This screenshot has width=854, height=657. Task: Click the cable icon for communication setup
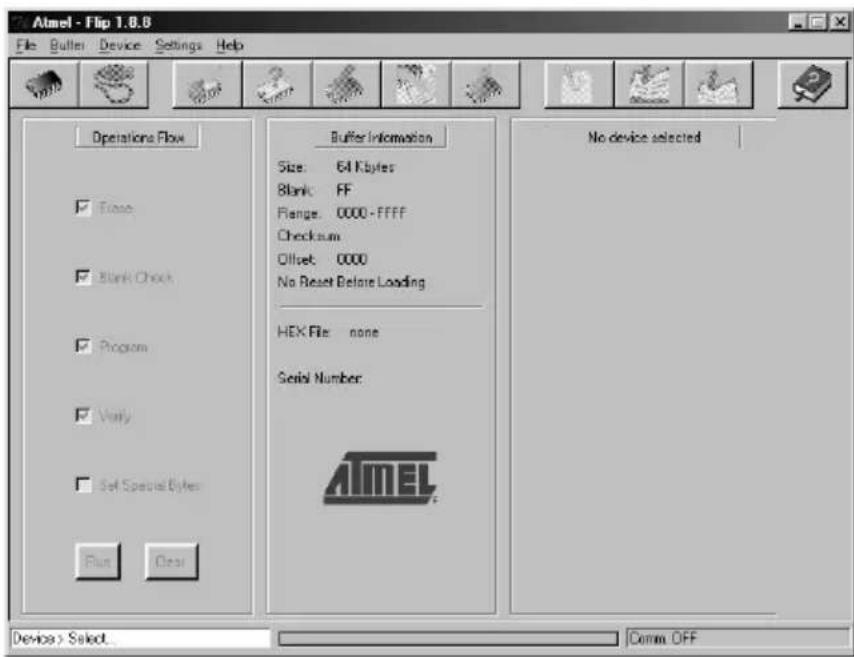pyautogui.click(x=113, y=84)
